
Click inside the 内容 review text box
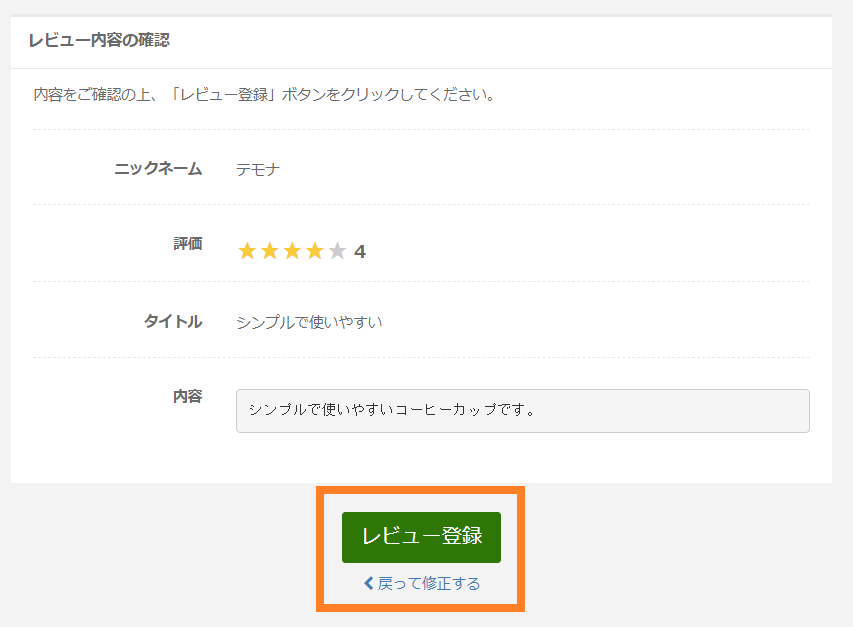coord(522,411)
